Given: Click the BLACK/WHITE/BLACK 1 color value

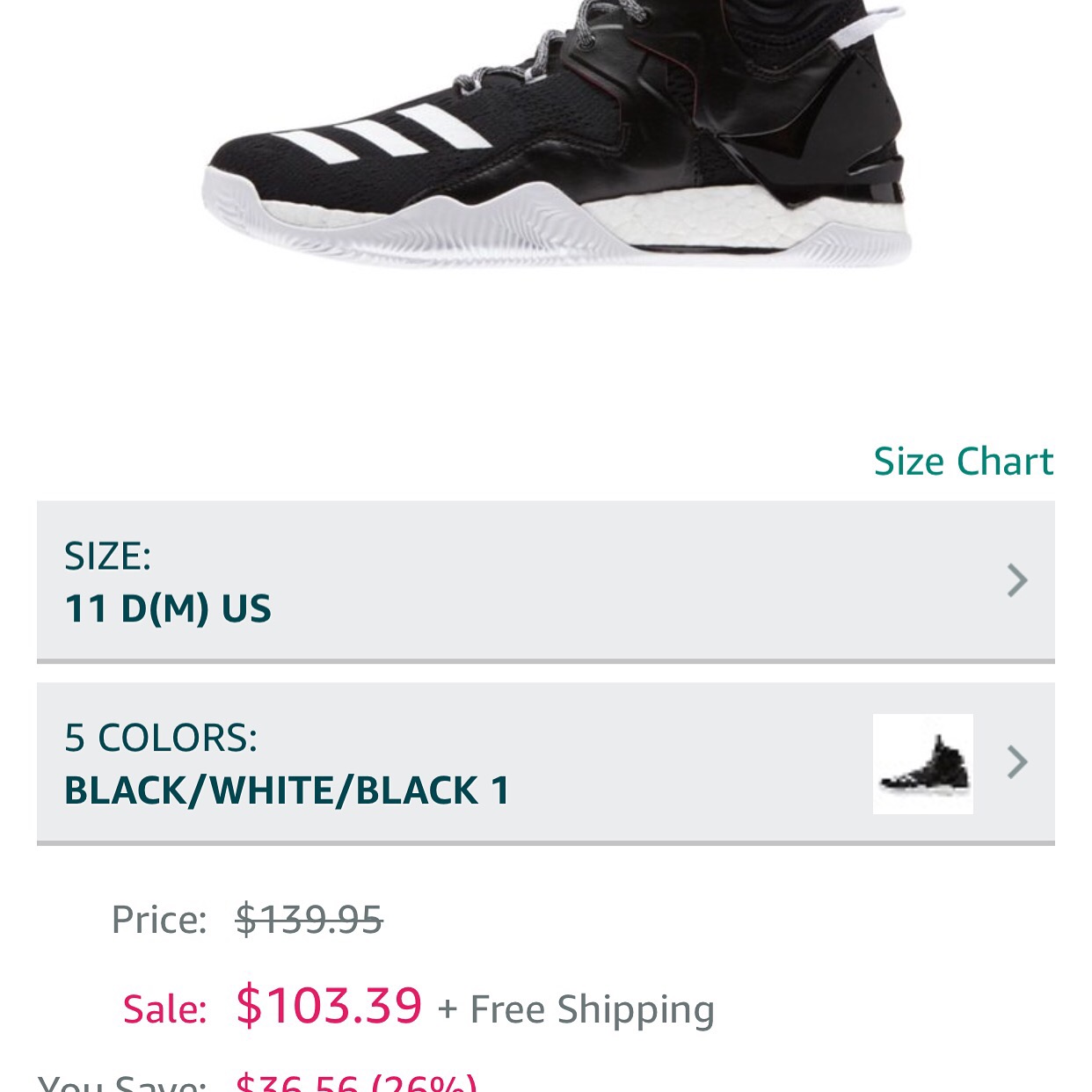Looking at the screenshot, I should click(287, 790).
